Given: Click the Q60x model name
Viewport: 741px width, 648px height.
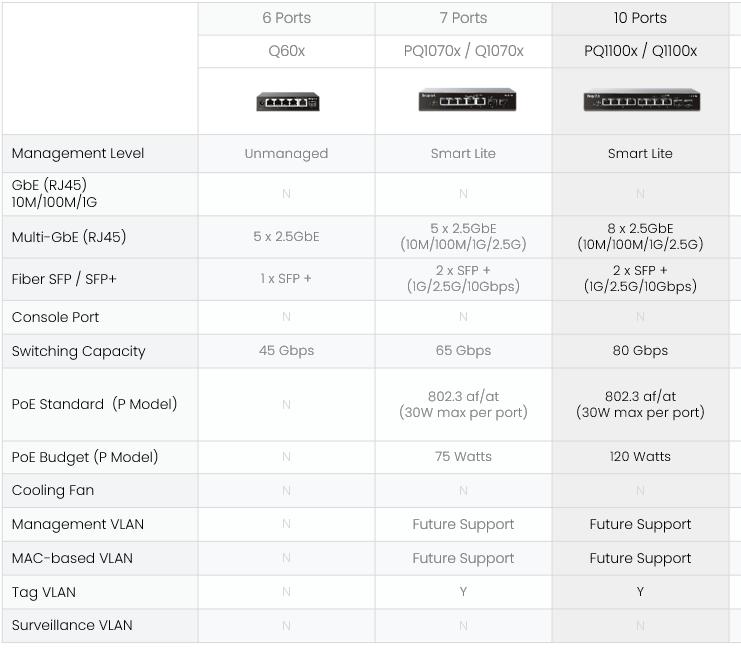Looking at the screenshot, I should (x=287, y=51).
